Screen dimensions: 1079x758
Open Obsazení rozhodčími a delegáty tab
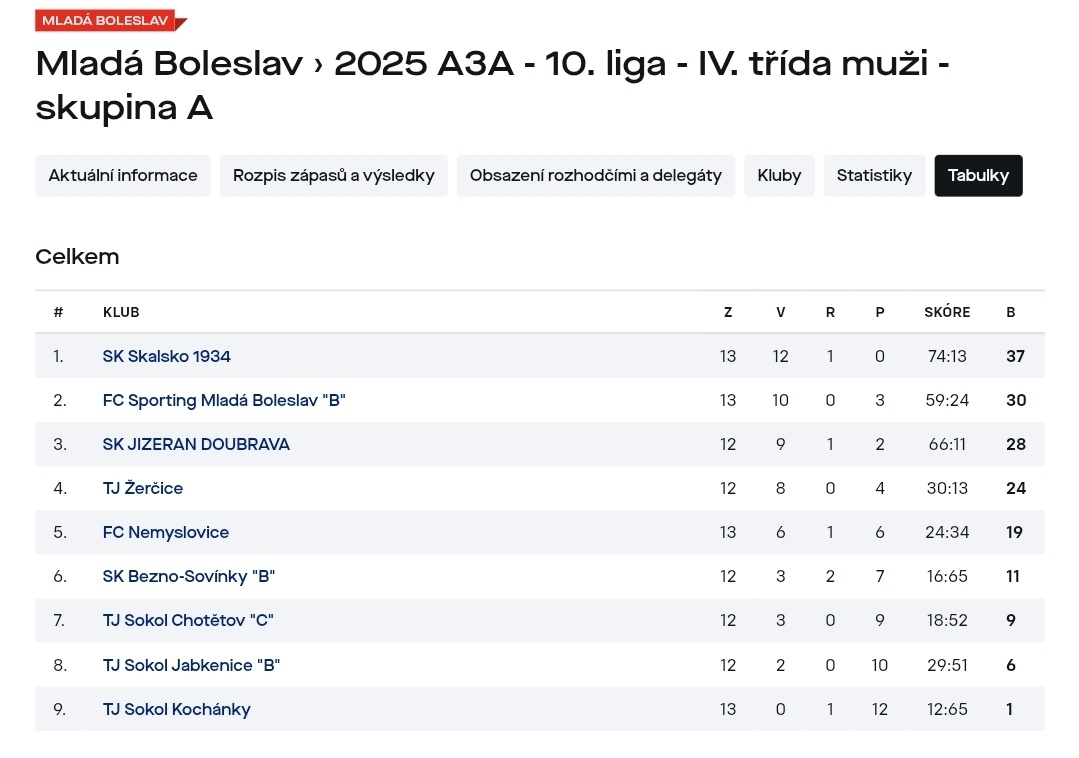pyautogui.click(x=596, y=176)
